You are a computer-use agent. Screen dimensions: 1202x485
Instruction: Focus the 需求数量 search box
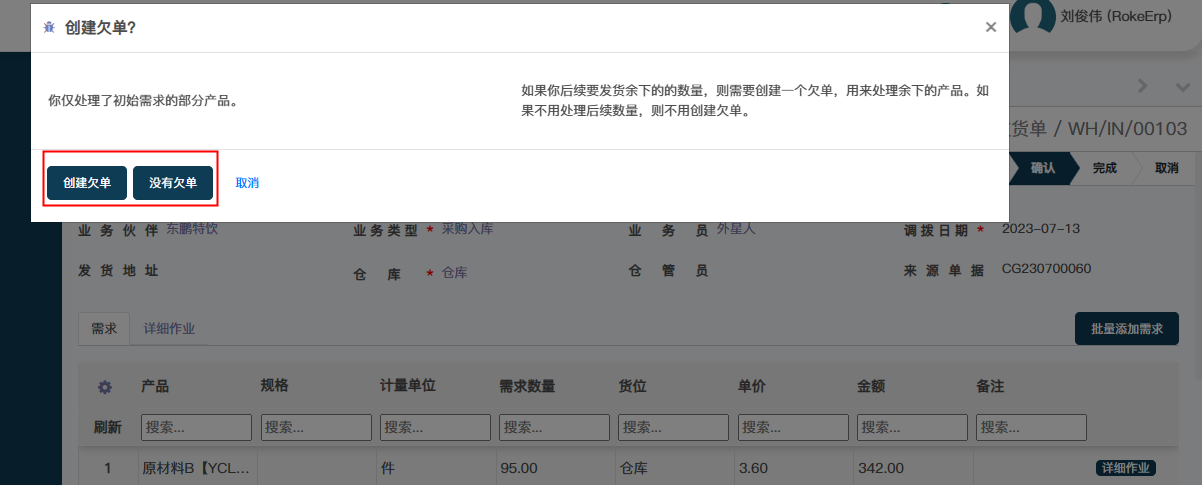click(x=554, y=427)
